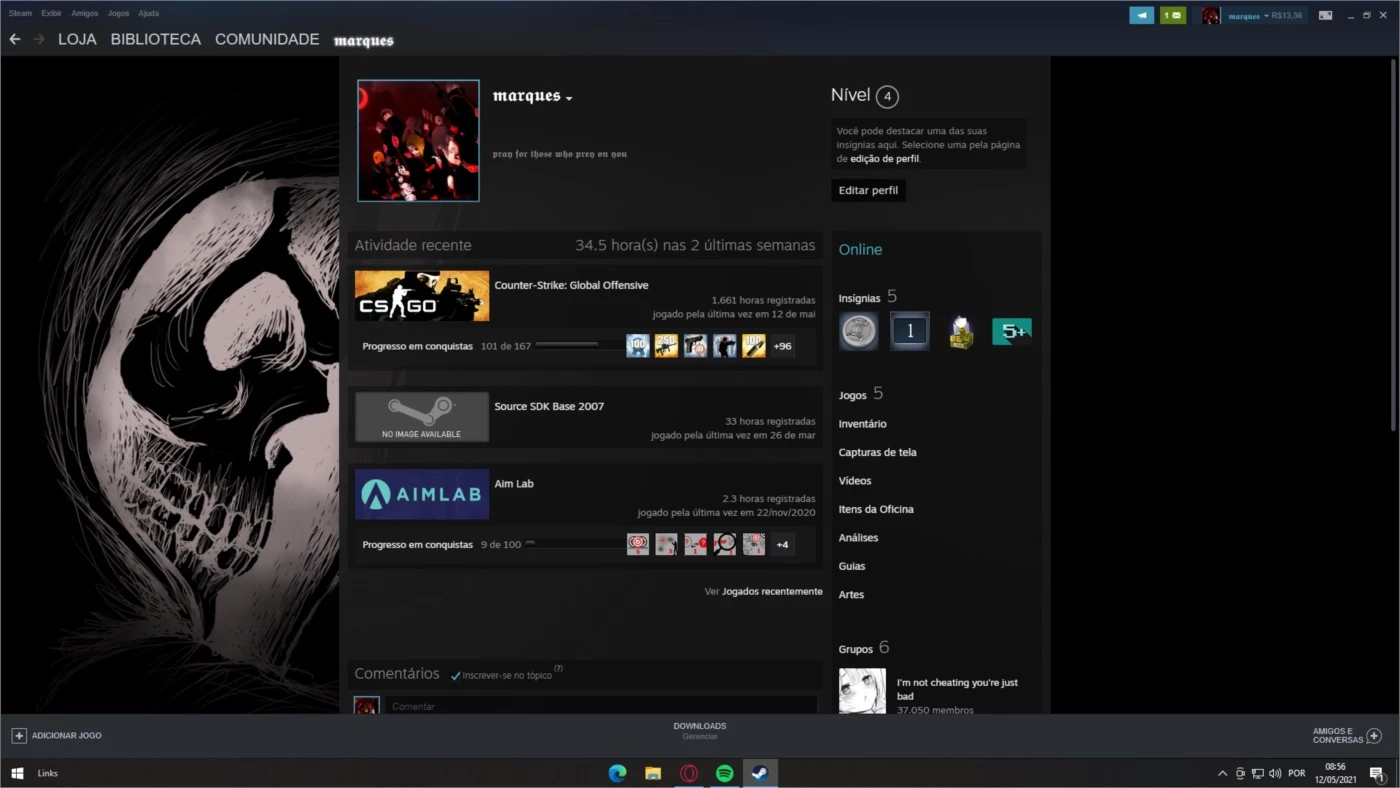This screenshot has height=788, width=1400.
Task: Open Counter-Strike: Global Offensive game link
Action: point(571,285)
